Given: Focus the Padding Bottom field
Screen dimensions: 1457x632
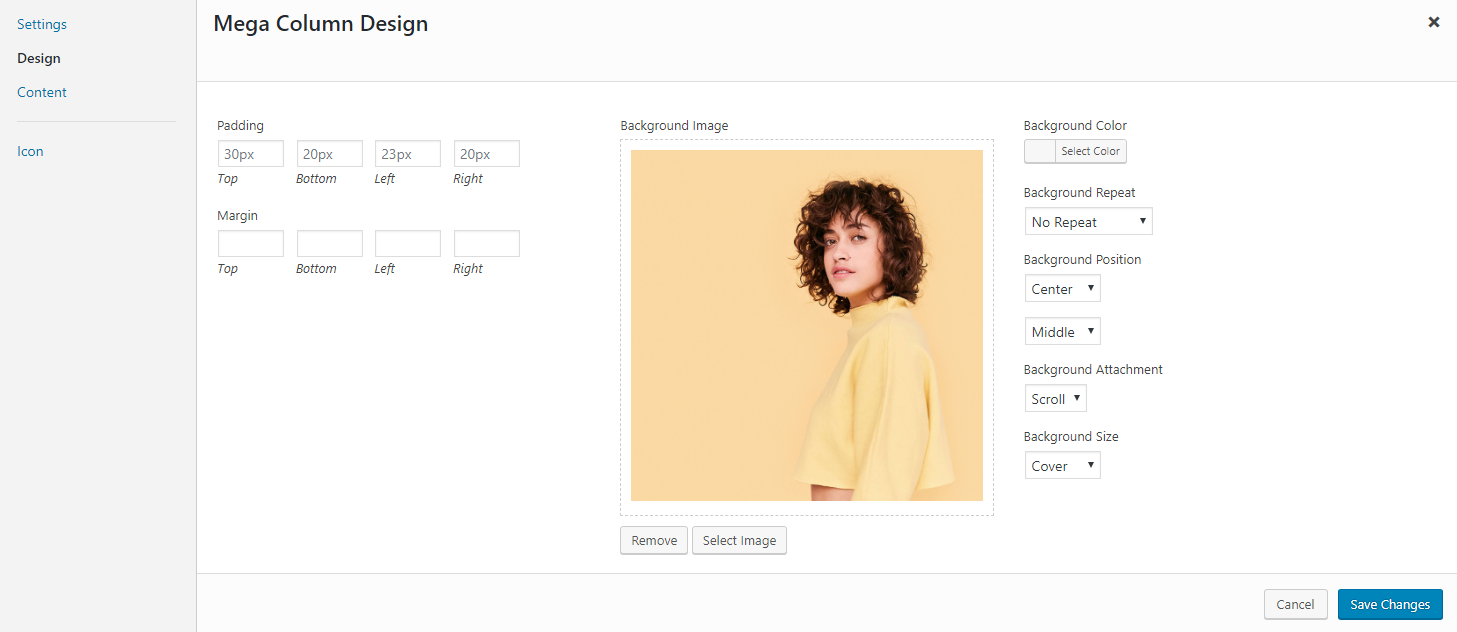Looking at the screenshot, I should click(x=329, y=154).
